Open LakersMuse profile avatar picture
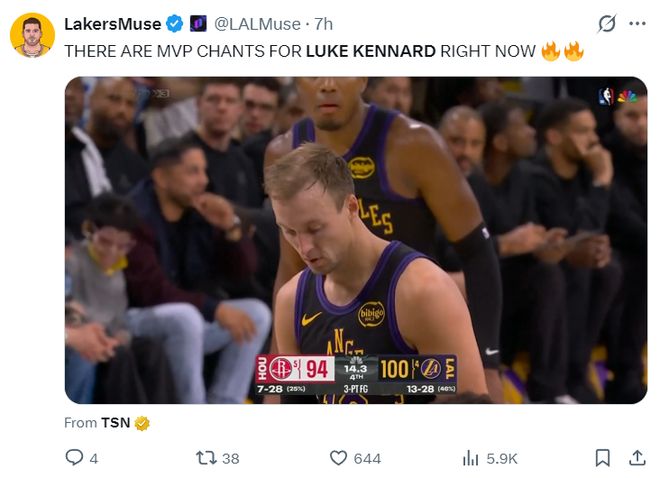This screenshot has height=478, width=660. pos(32,35)
